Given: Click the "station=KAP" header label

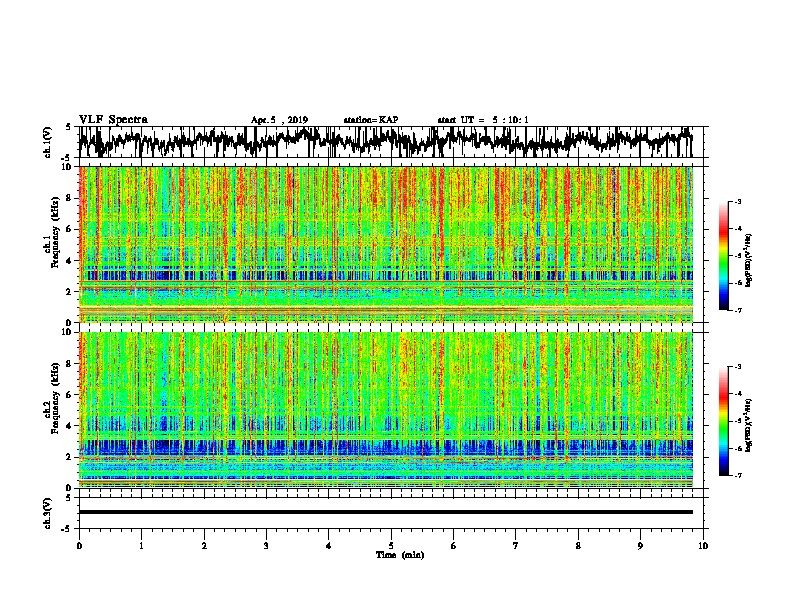Looking at the screenshot, I should click(x=371, y=120).
